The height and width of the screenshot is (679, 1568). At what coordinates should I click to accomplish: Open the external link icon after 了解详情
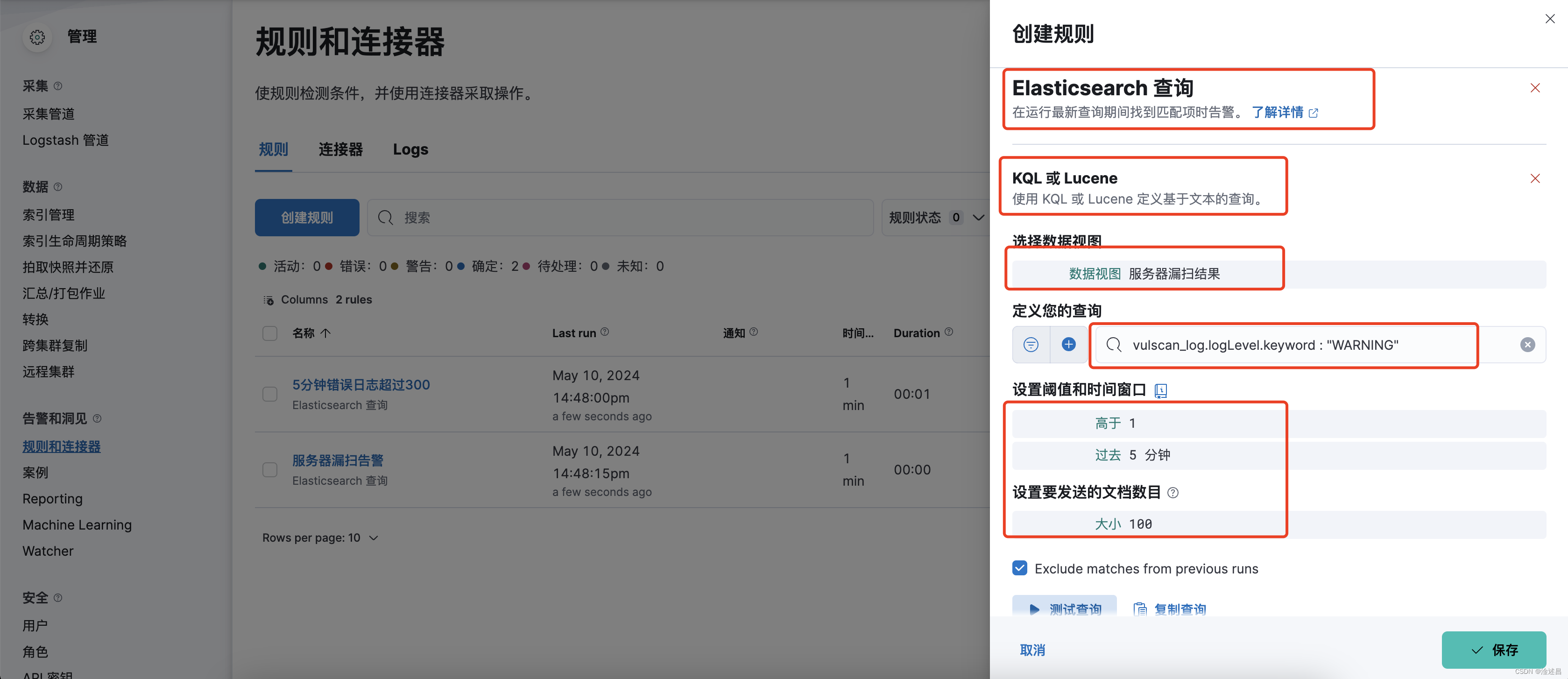[x=1314, y=113]
